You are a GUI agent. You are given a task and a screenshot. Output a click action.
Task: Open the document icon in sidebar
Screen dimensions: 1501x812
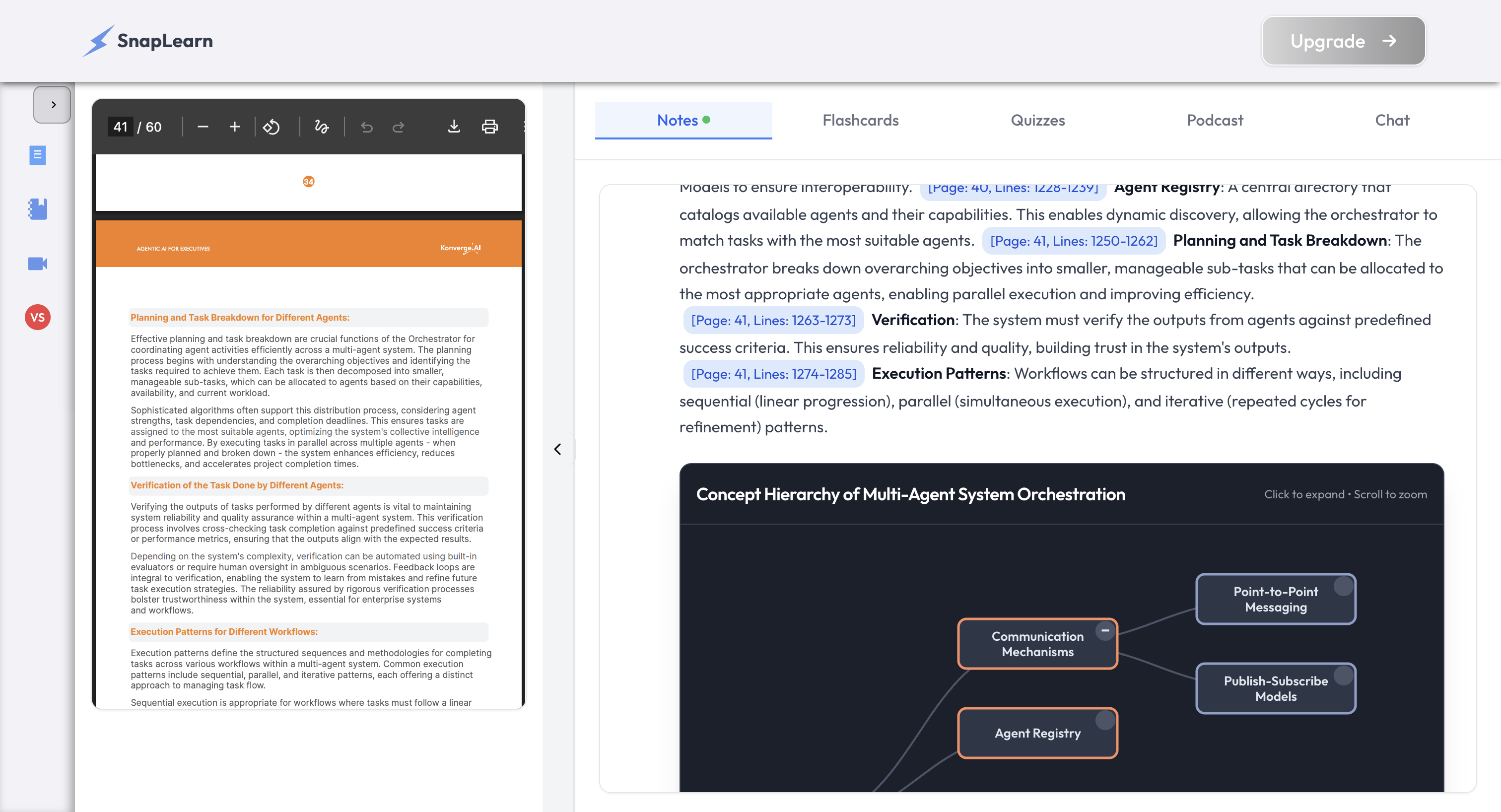click(38, 155)
